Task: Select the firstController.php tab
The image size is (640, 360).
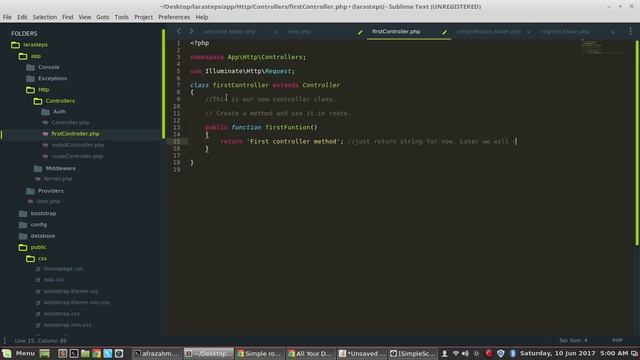Action: [396, 31]
